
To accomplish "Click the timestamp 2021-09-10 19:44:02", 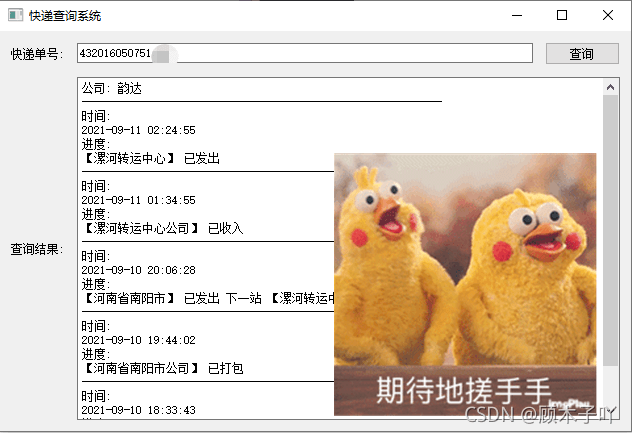I will [138, 340].
